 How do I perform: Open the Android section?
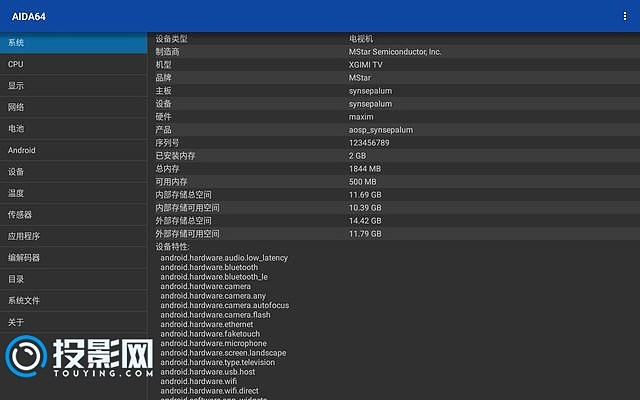pyautogui.click(x=73, y=150)
